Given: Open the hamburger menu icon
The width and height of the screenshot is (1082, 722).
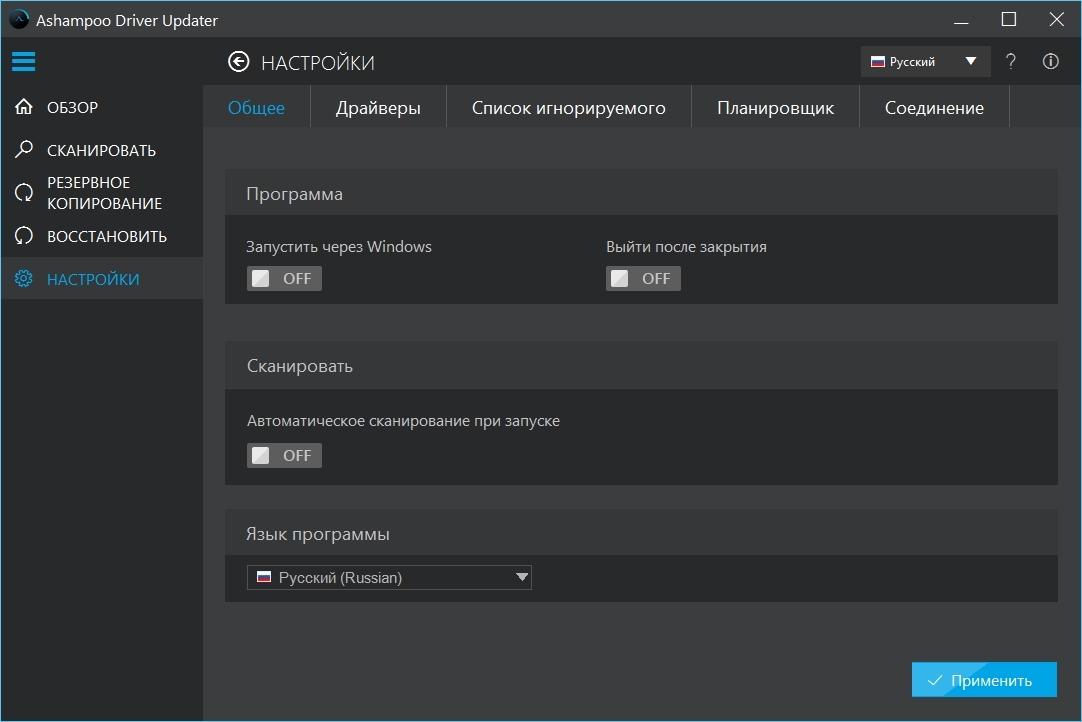Looking at the screenshot, I should 23,61.
